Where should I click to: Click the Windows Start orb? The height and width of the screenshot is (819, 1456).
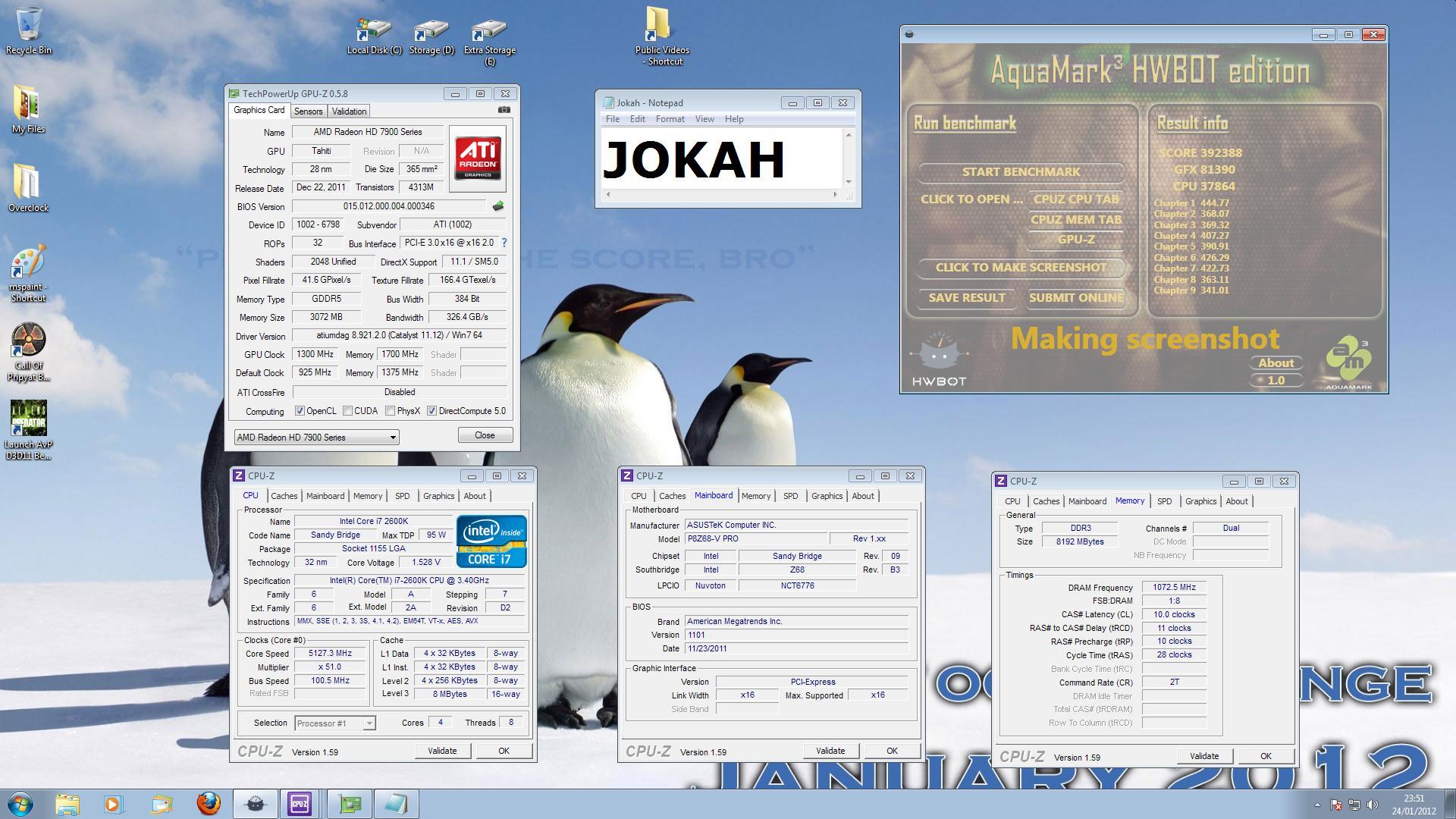(x=20, y=804)
